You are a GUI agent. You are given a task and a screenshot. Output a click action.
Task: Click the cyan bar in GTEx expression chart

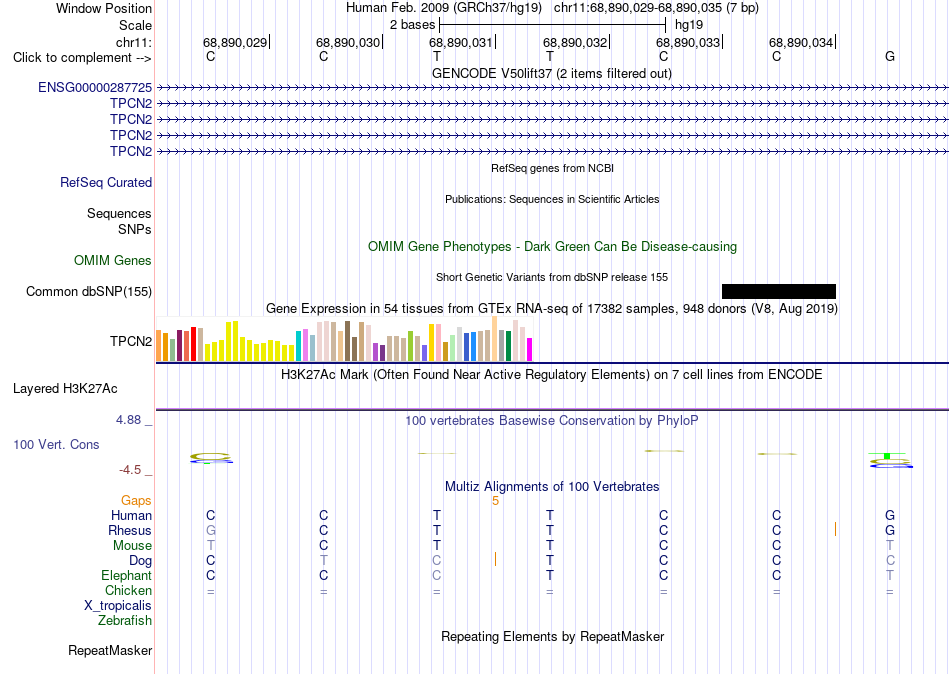click(299, 346)
